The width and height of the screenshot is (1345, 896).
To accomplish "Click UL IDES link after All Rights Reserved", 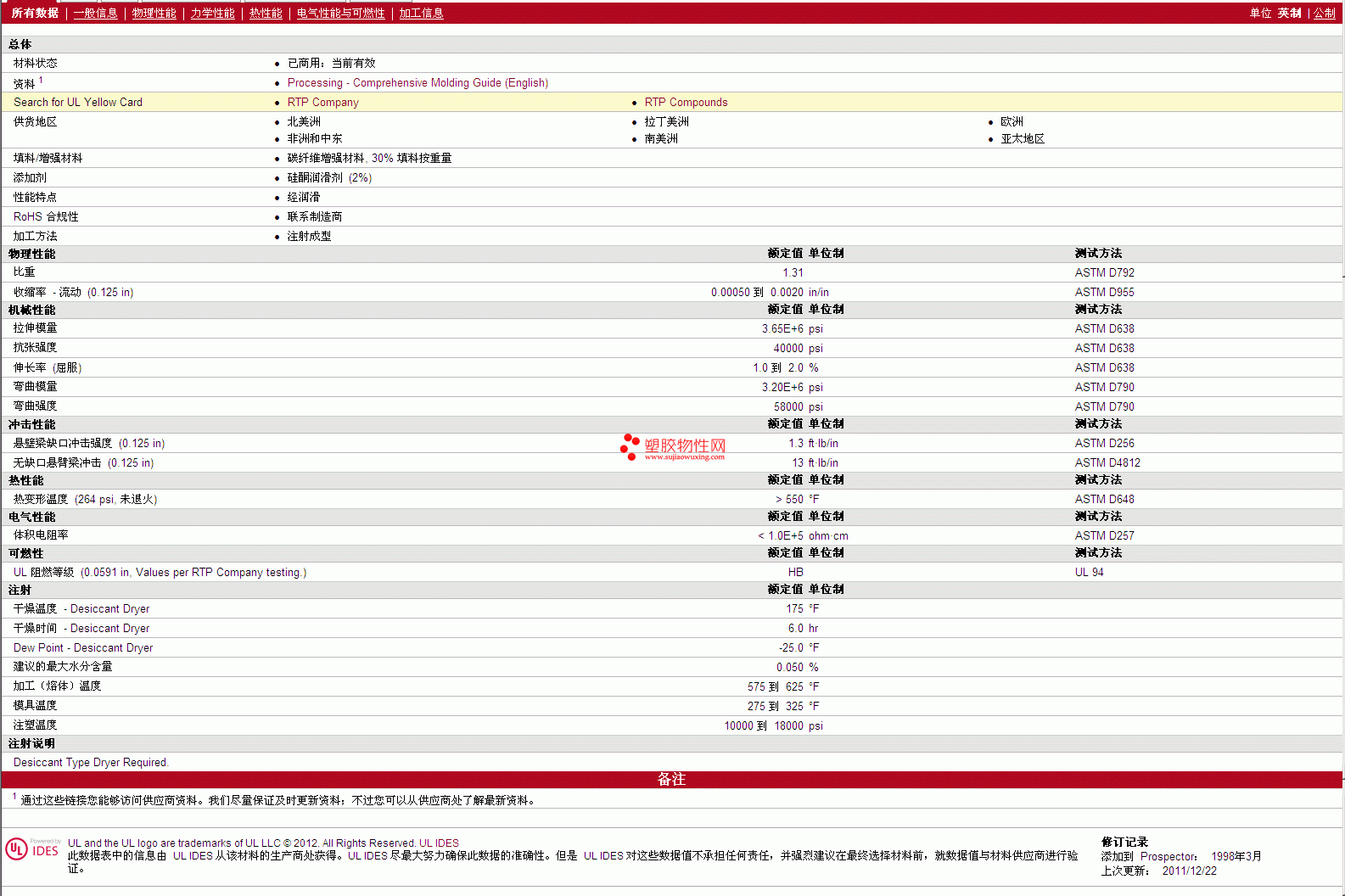I will (439, 843).
